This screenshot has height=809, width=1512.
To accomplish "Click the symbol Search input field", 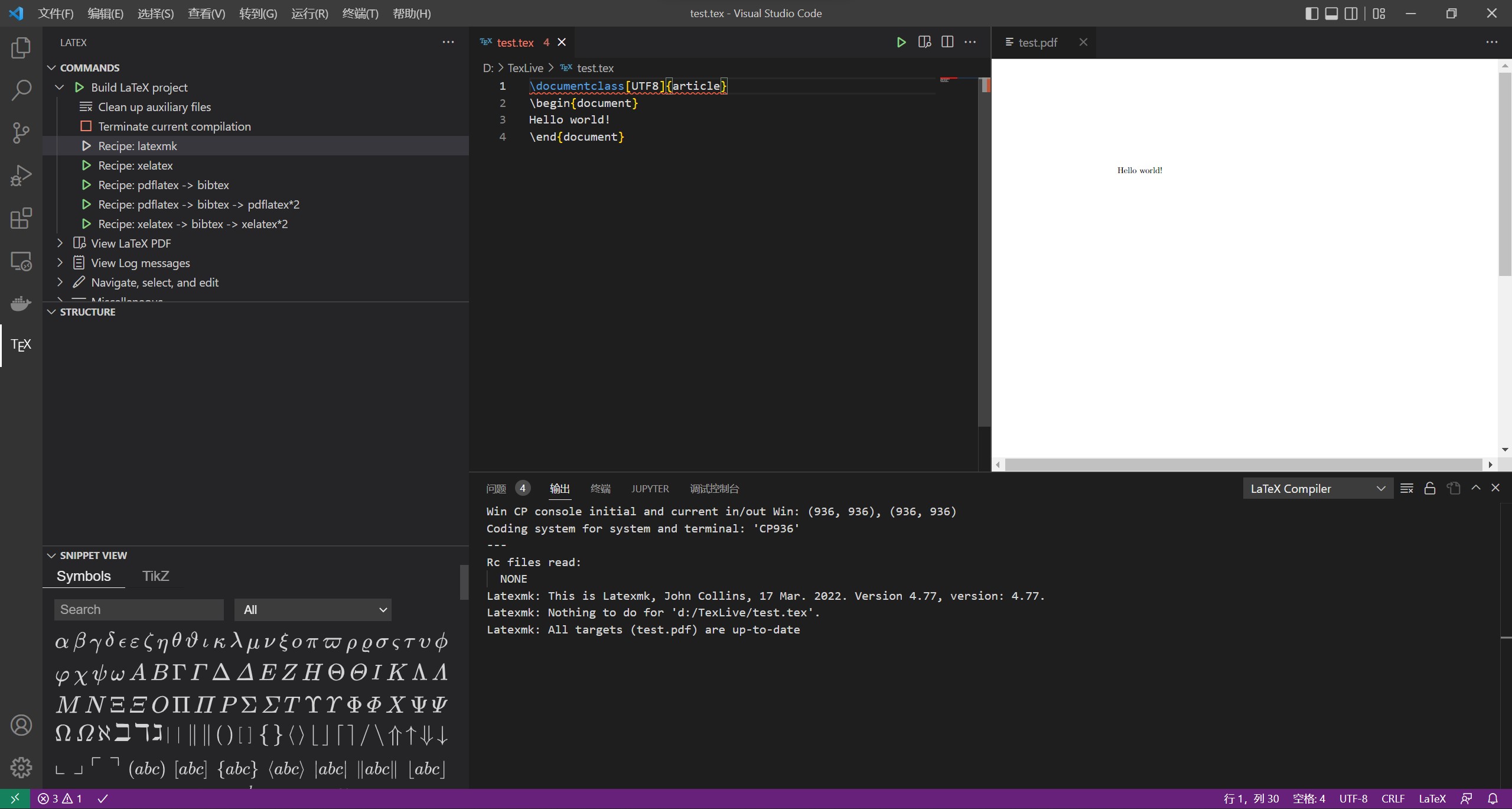I will pyautogui.click(x=139, y=610).
